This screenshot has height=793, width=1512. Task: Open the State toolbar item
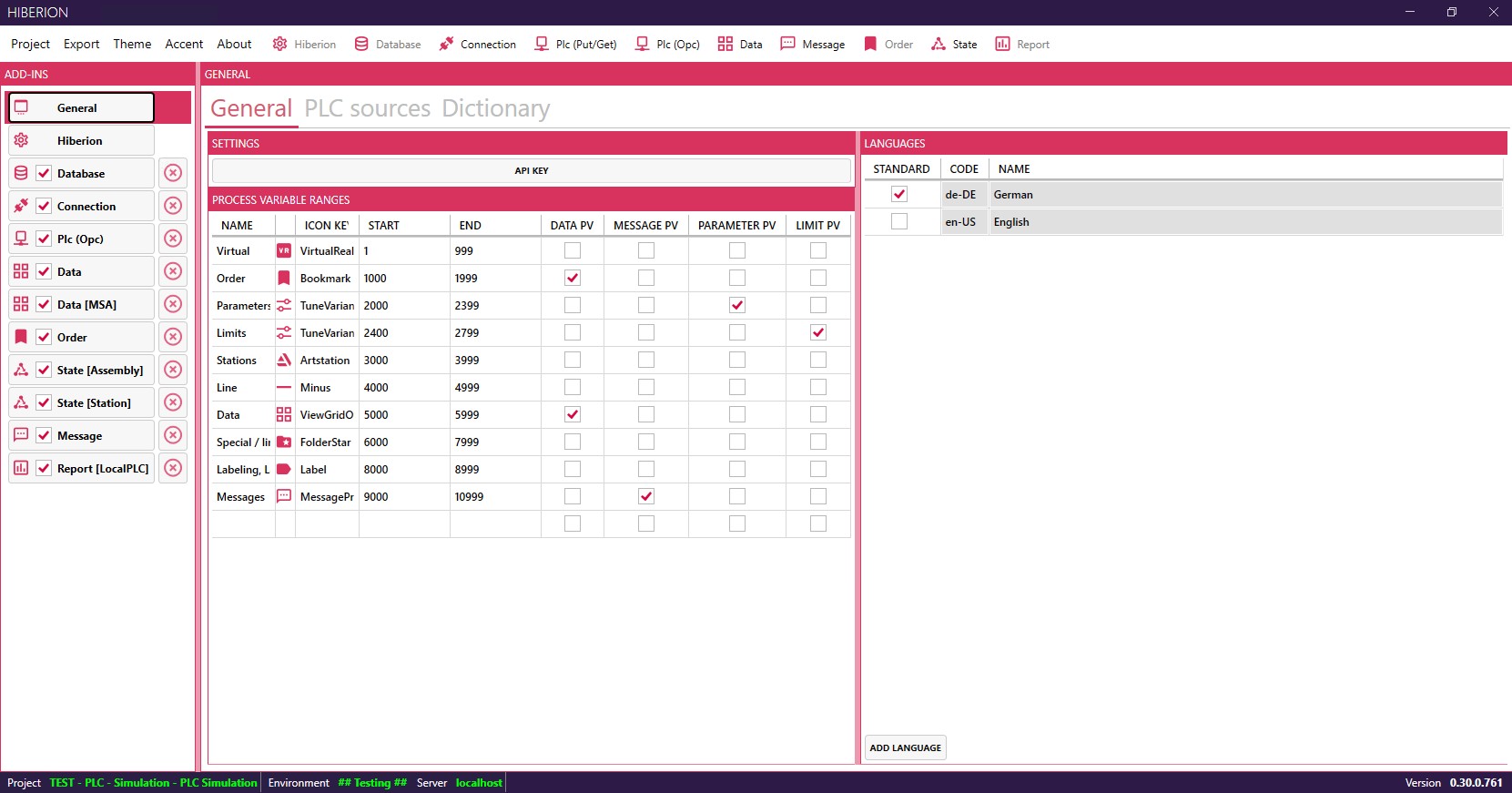(x=954, y=44)
